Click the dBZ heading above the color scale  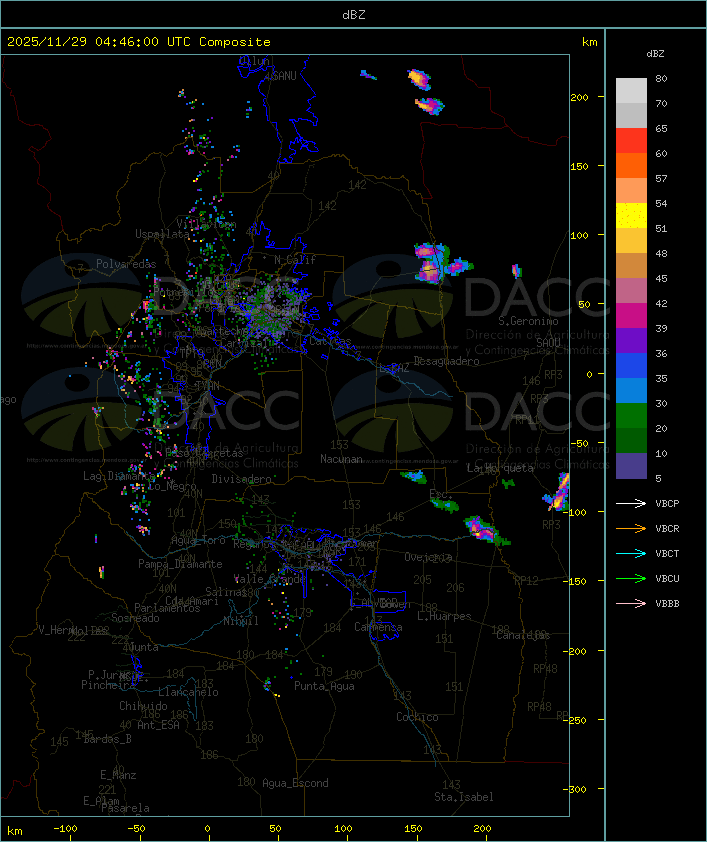coord(655,54)
